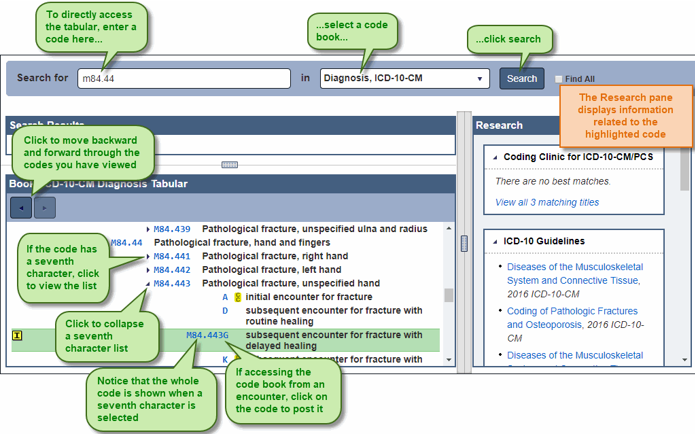Image resolution: width=695 pixels, height=434 pixels.
Task: Click the Research pane header
Action: click(517, 125)
